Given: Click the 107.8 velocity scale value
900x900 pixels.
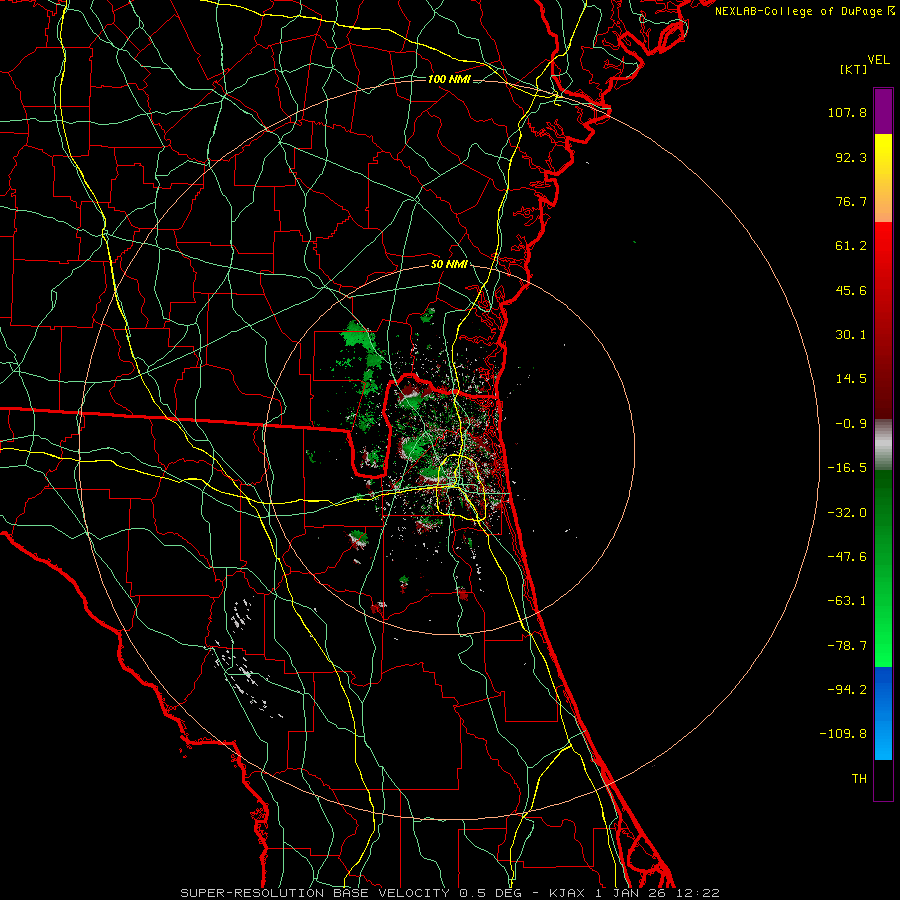Looking at the screenshot, I should pos(847,112).
